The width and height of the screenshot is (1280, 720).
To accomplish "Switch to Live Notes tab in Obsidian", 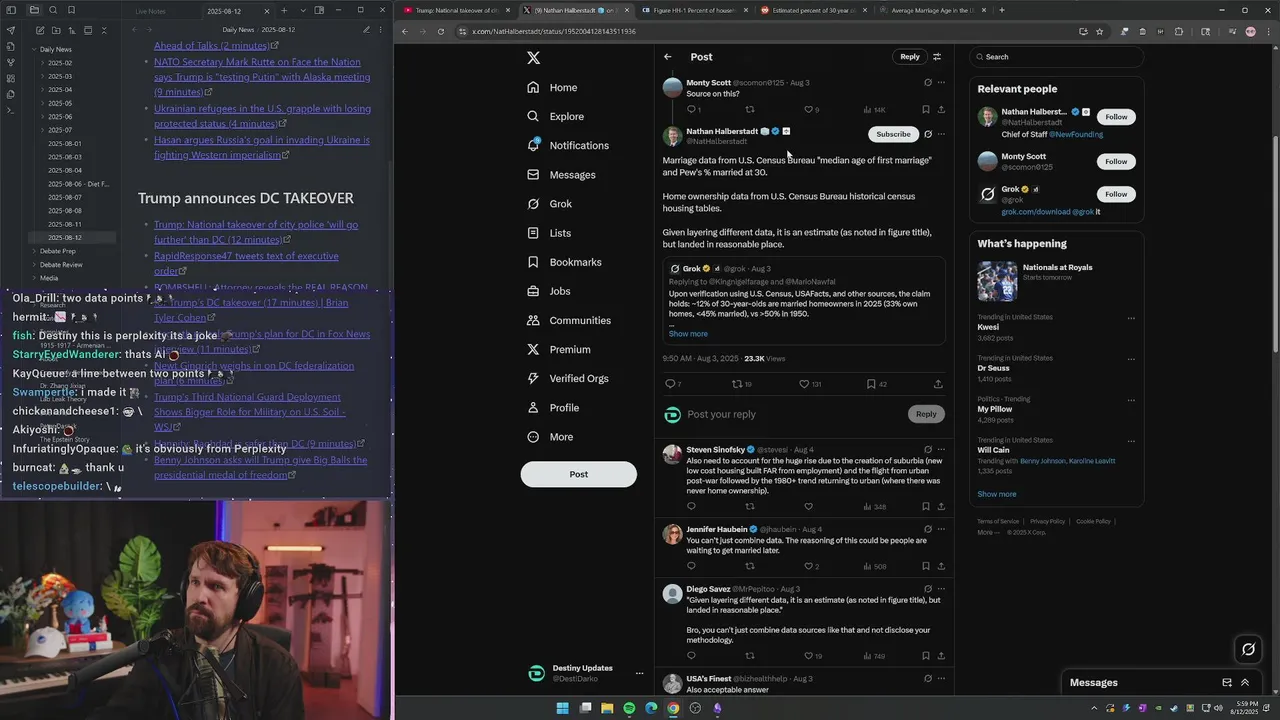I will [x=151, y=10].
